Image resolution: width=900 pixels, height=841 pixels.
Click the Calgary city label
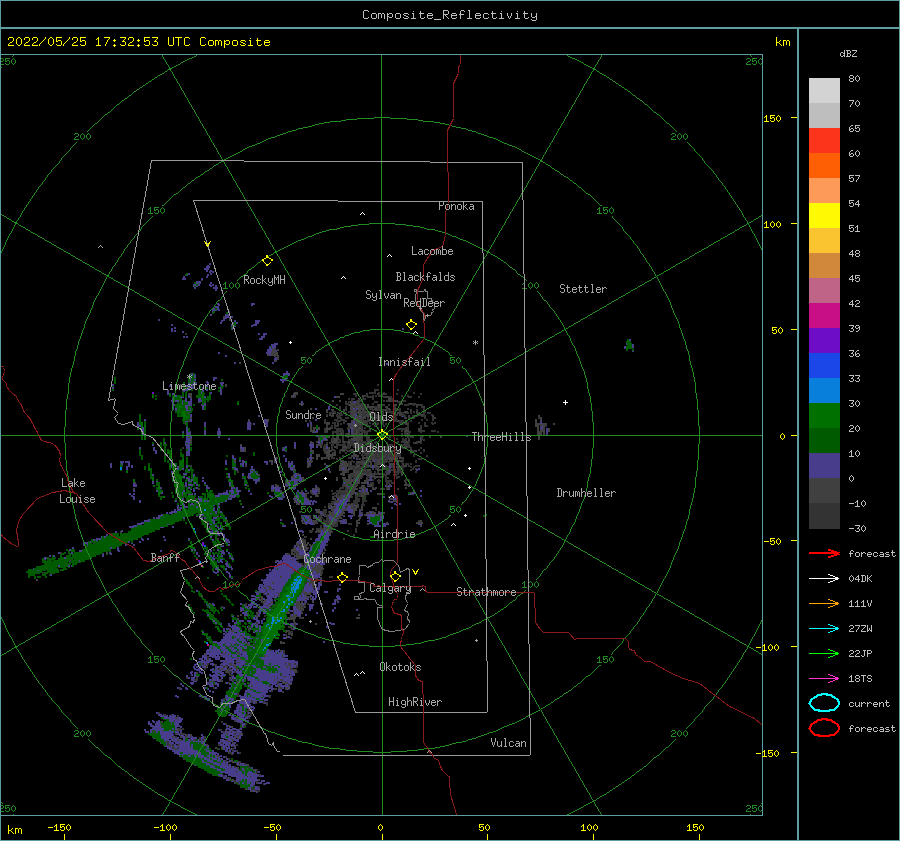pyautogui.click(x=390, y=588)
